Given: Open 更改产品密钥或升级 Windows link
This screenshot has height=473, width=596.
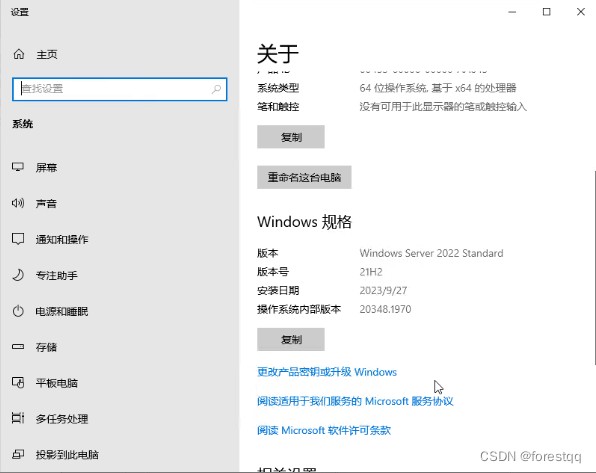Looking at the screenshot, I should tap(327, 372).
